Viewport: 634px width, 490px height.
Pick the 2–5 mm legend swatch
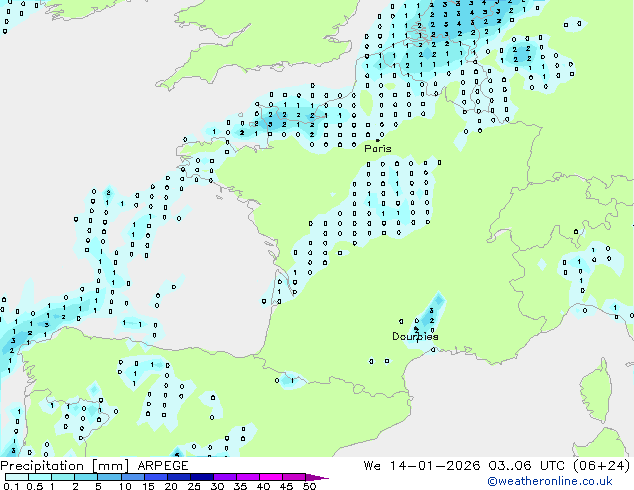(x=86, y=477)
